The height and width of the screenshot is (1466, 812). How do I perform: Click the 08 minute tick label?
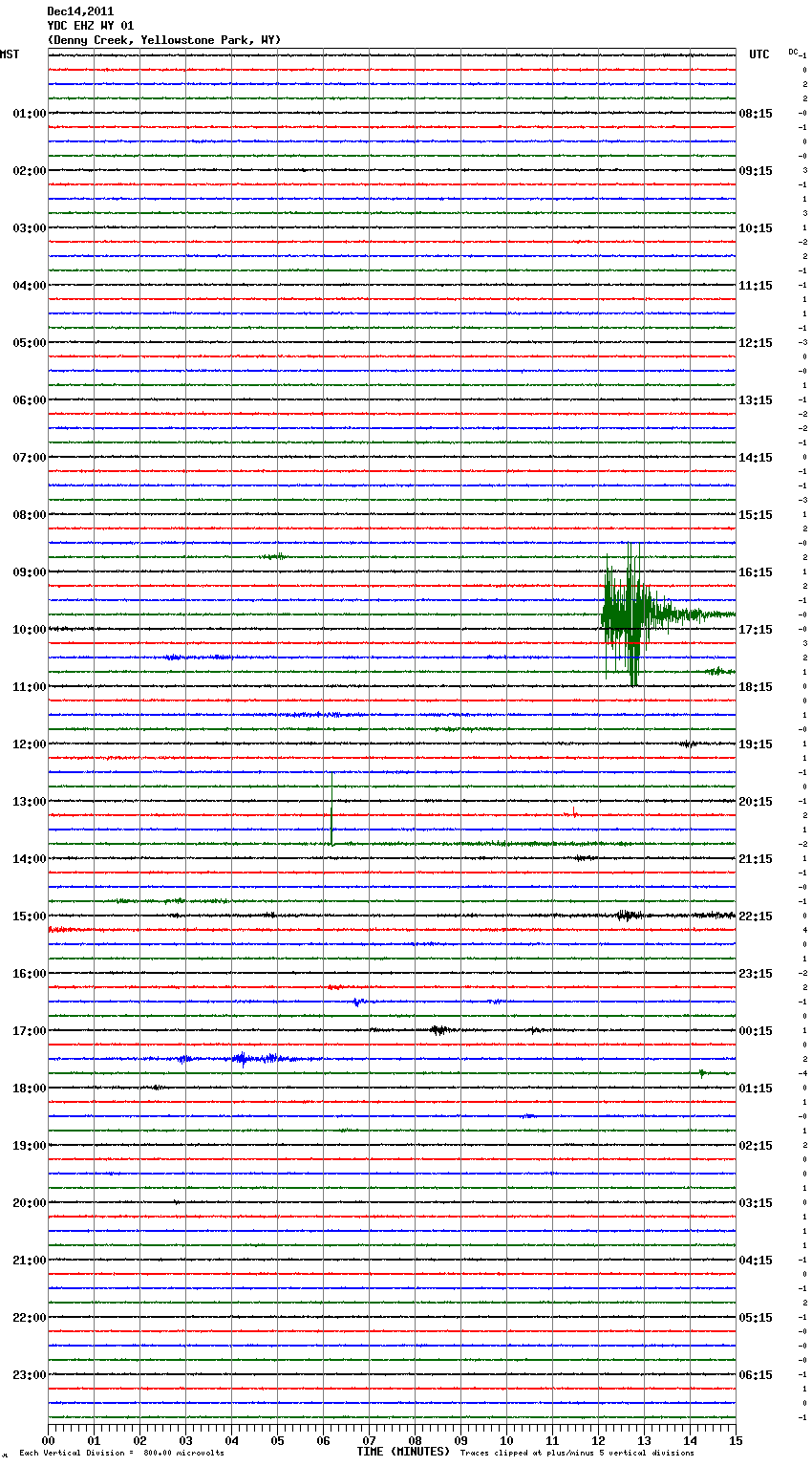(415, 1440)
